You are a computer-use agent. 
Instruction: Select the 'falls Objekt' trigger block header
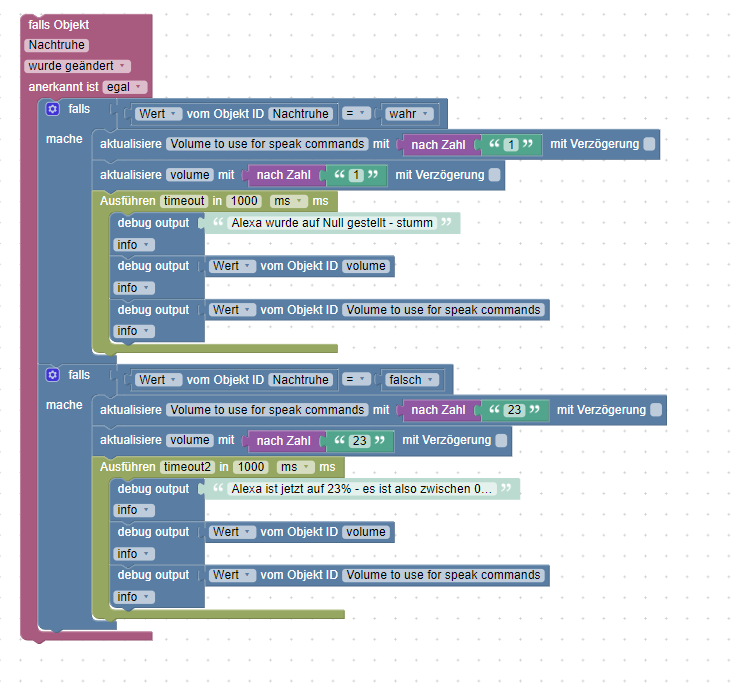58,25
